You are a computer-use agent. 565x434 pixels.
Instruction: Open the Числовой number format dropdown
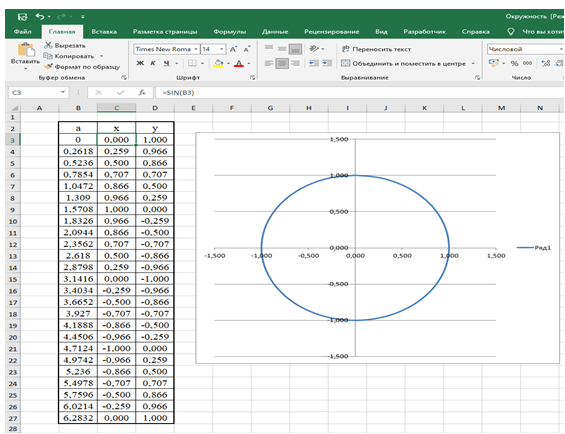[561, 49]
